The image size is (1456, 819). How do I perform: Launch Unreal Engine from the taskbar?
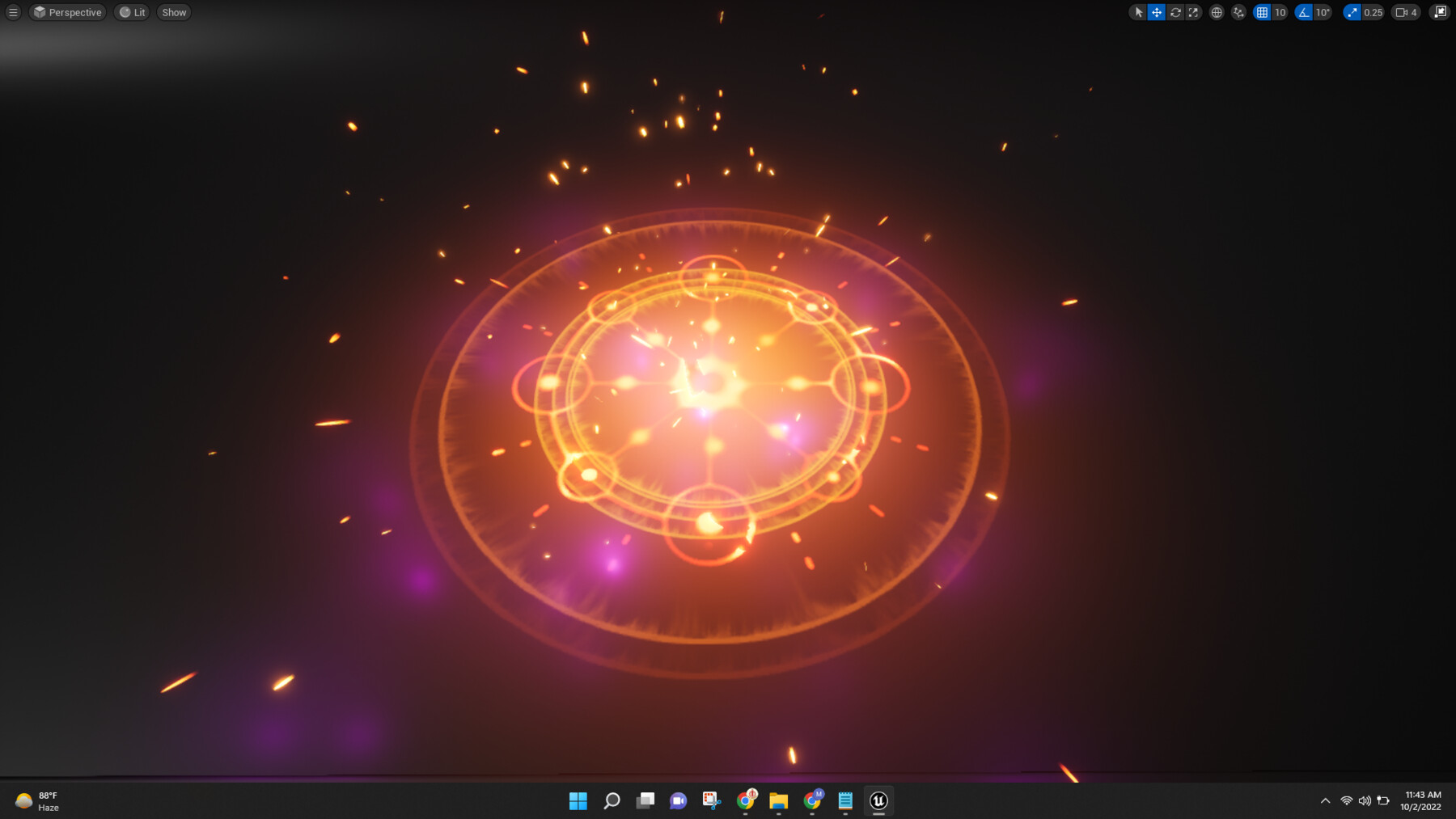[878, 801]
